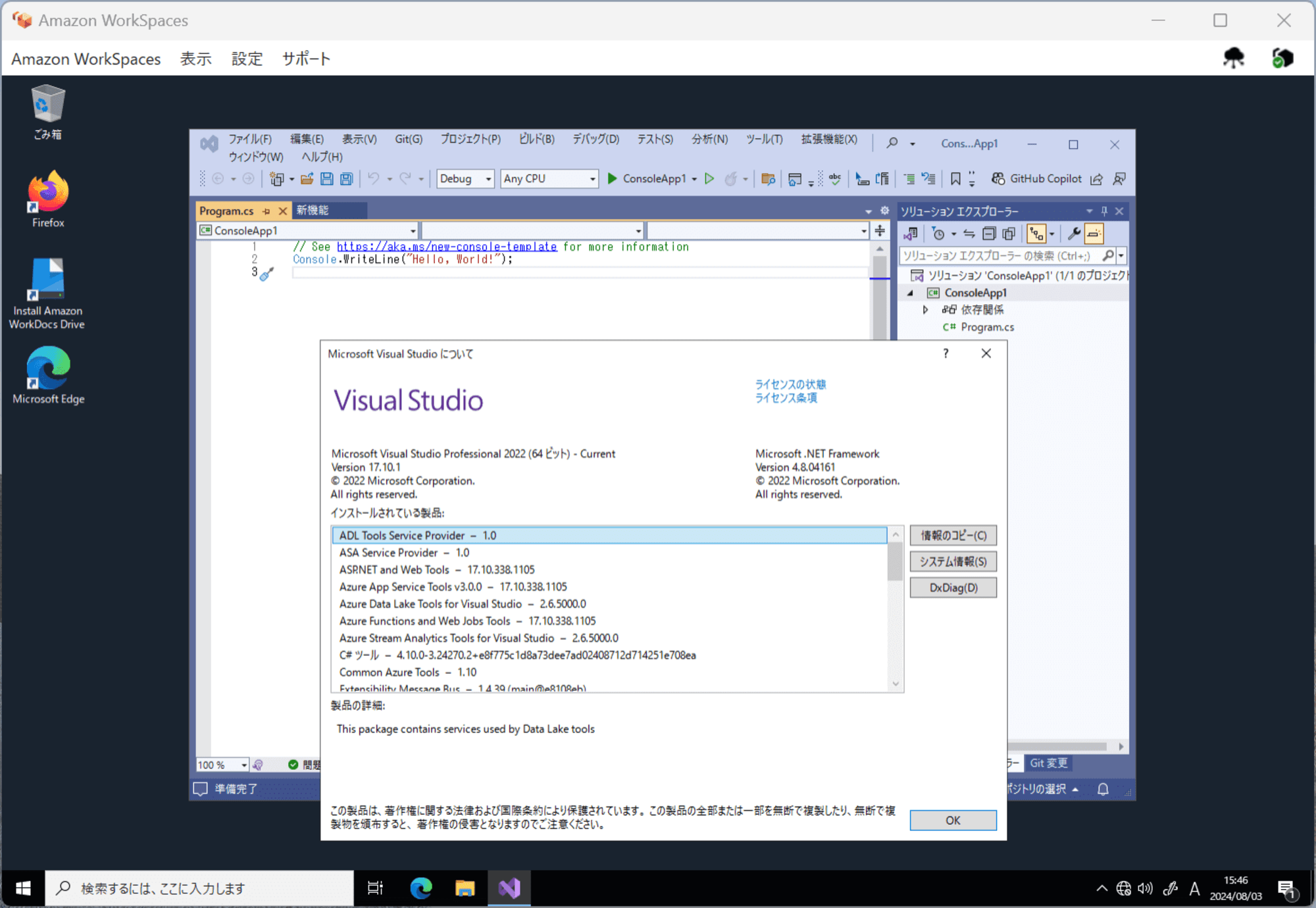Click Pending Changes Filter clock icon
The width and height of the screenshot is (1316, 908).
(x=939, y=234)
